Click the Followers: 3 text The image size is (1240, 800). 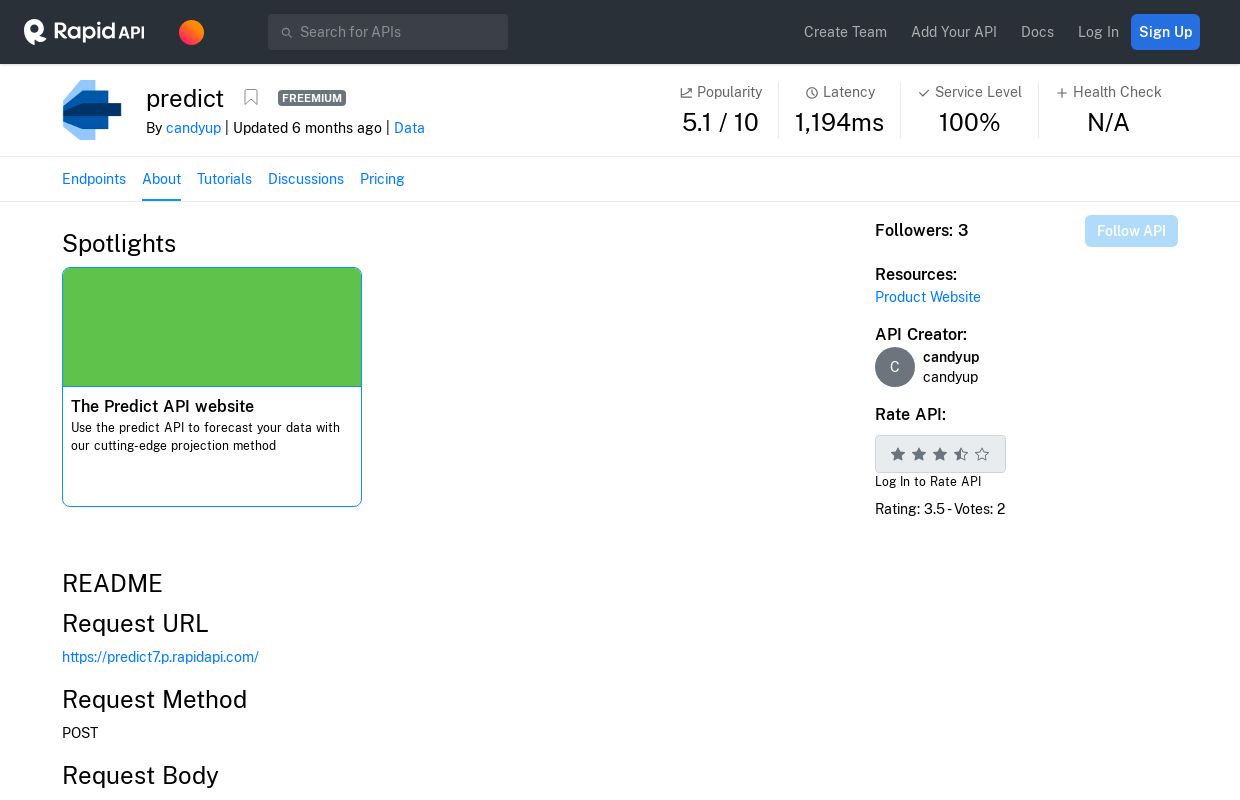(921, 231)
